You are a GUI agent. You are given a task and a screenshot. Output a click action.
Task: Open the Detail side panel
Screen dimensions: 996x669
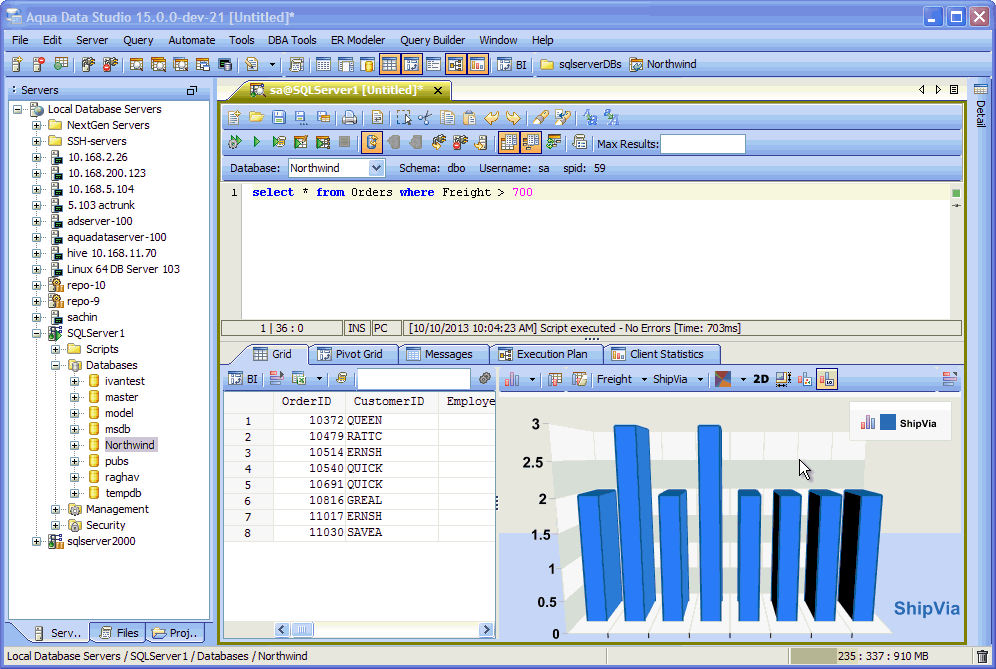[x=981, y=105]
